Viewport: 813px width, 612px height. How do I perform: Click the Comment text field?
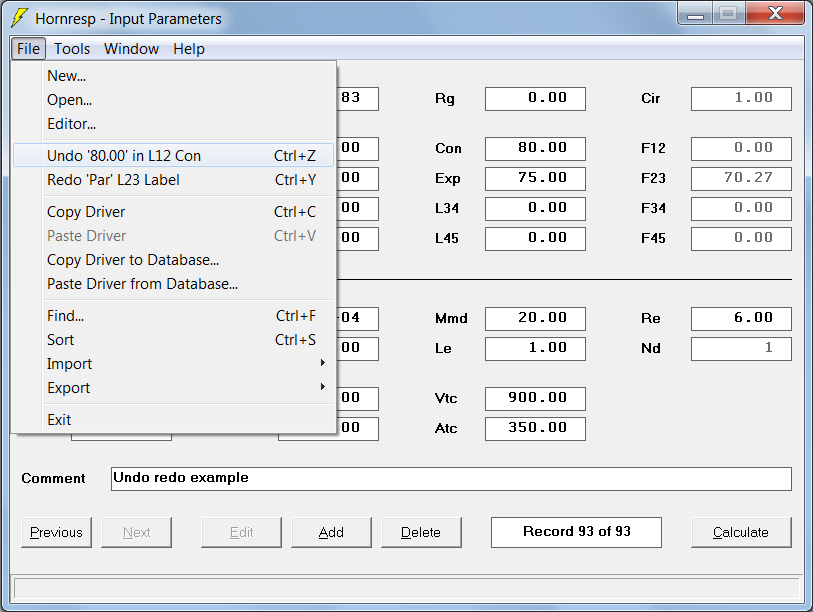click(451, 478)
